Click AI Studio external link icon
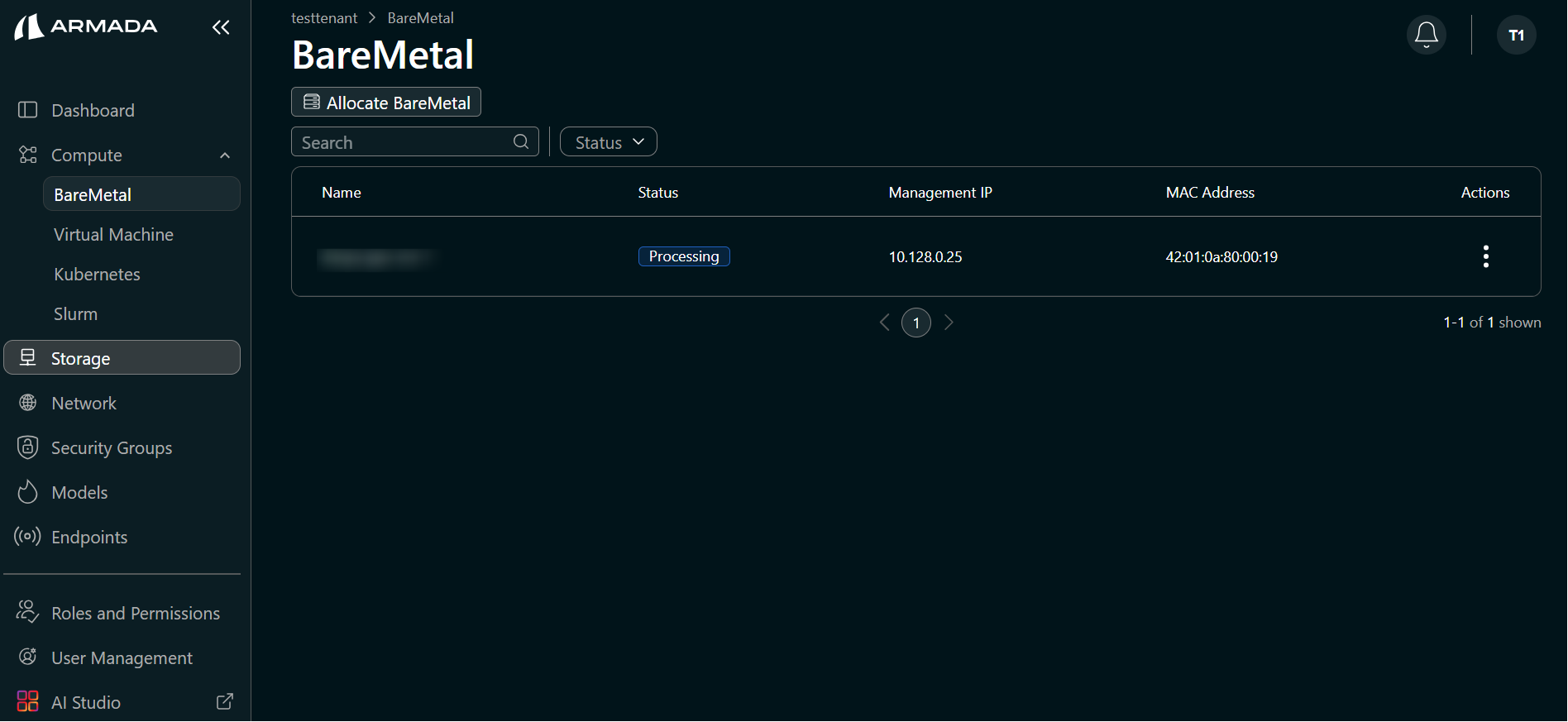Screen dimensions: 1568x722 225,701
